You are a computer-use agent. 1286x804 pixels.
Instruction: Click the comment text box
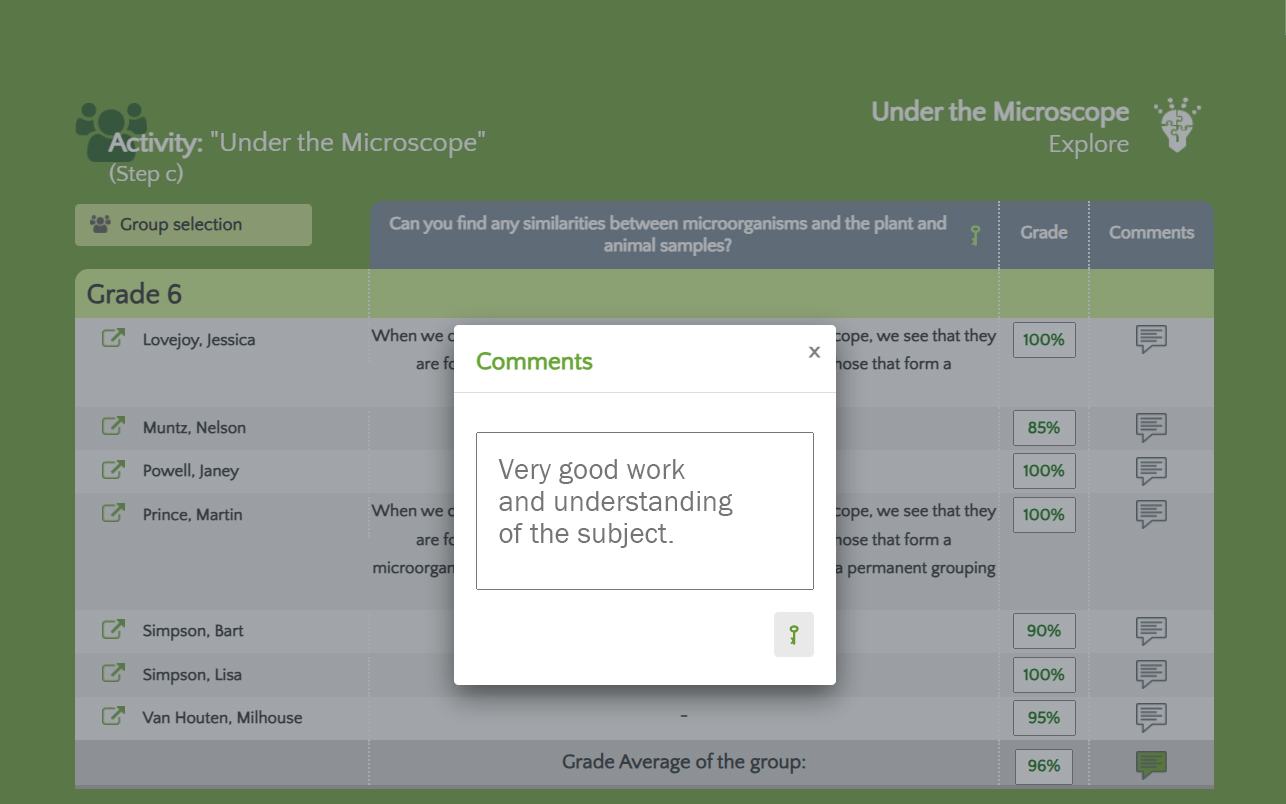pos(644,510)
